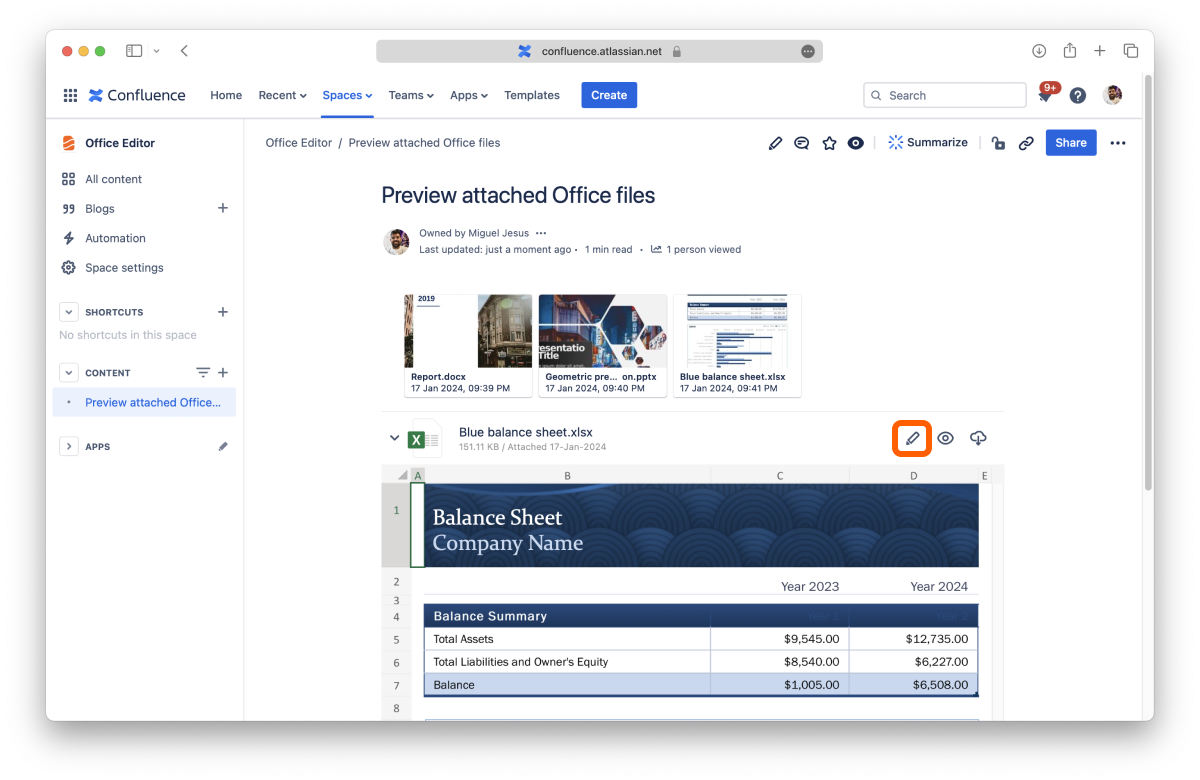Click the blue Share button
1200x780 pixels.
tap(1071, 143)
